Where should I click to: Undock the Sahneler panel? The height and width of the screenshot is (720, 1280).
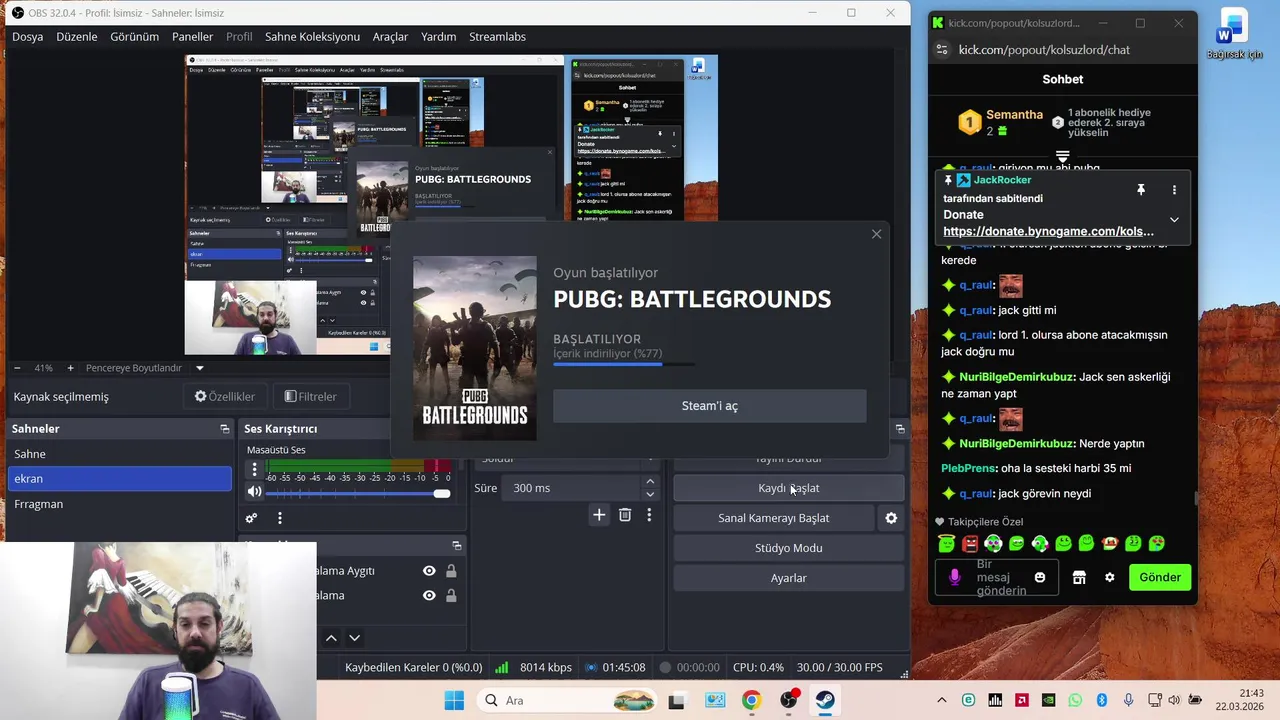(x=225, y=429)
